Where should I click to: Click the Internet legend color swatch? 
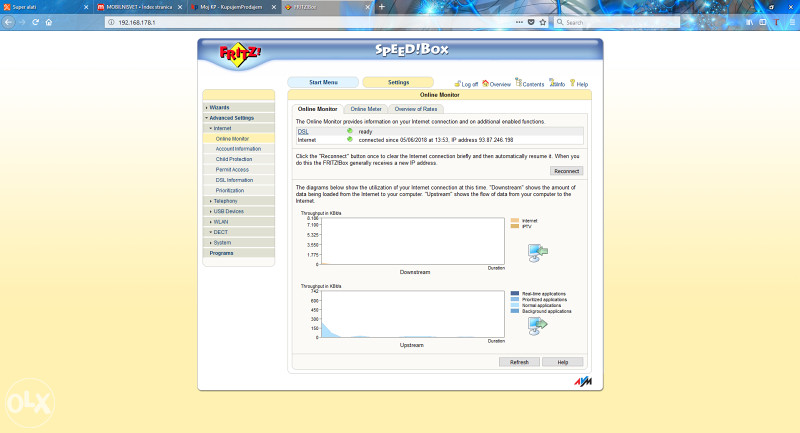pos(515,220)
